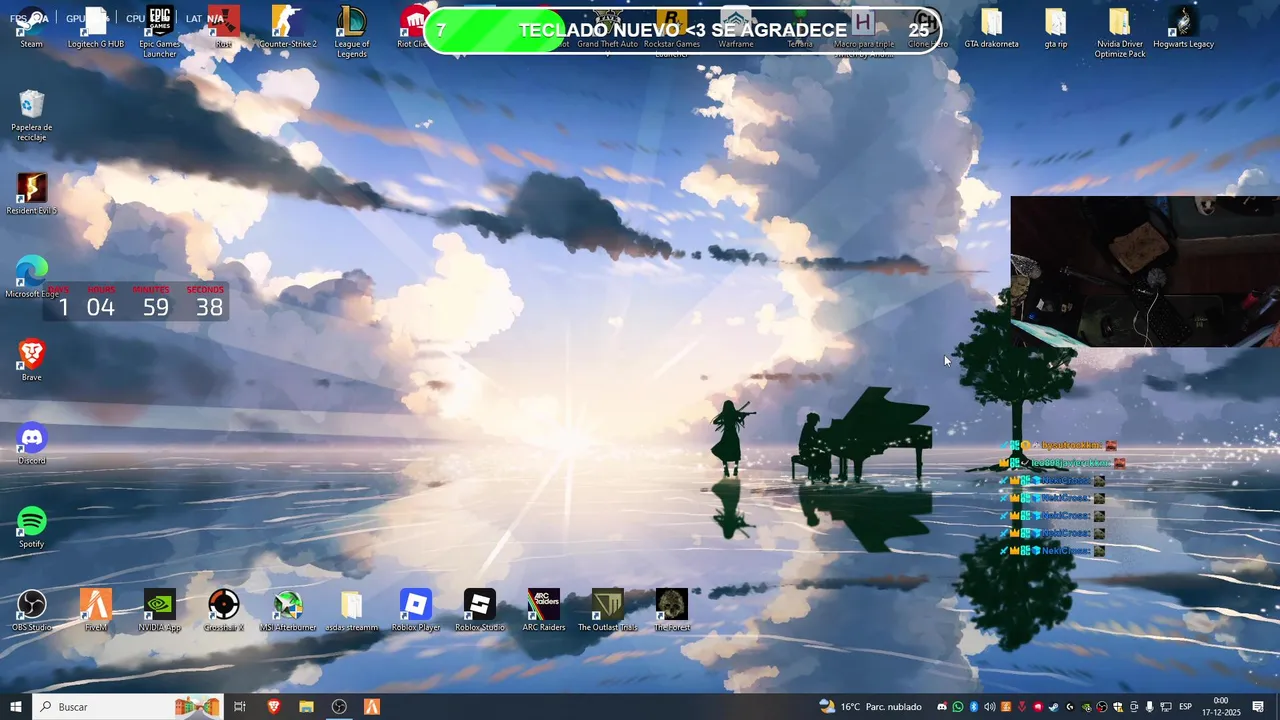Open the notification center icon
This screenshot has height=720, width=1280.
coord(1258,707)
